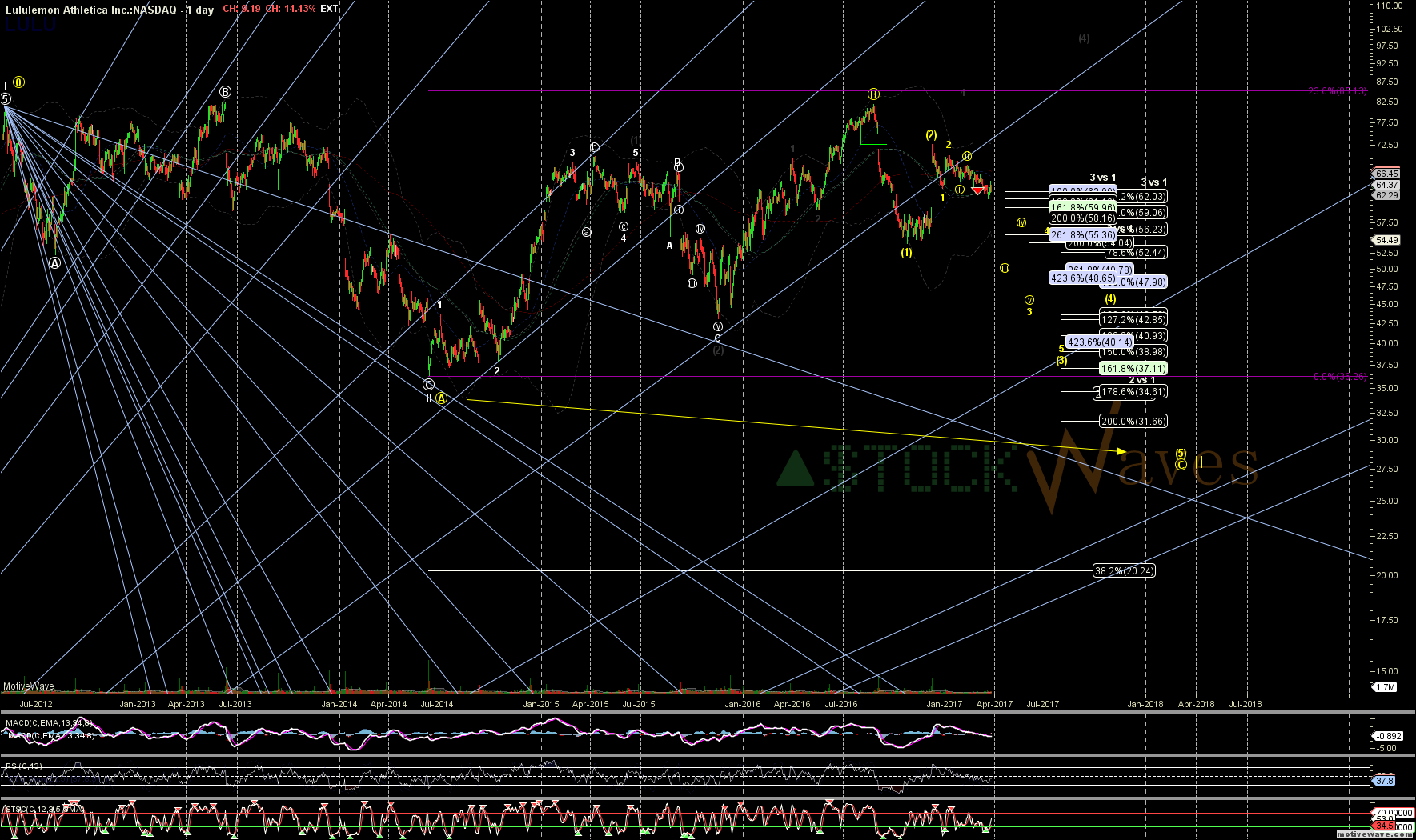Click the yellow projection arrow's arrowhead
Viewport: 1416px width, 840px height.
pos(1121,451)
